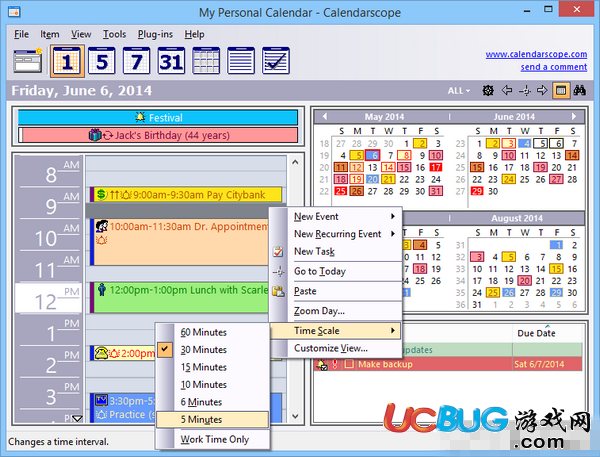Viewport: 600px width, 457px height.
Task: Open the Help menu
Action: click(194, 34)
